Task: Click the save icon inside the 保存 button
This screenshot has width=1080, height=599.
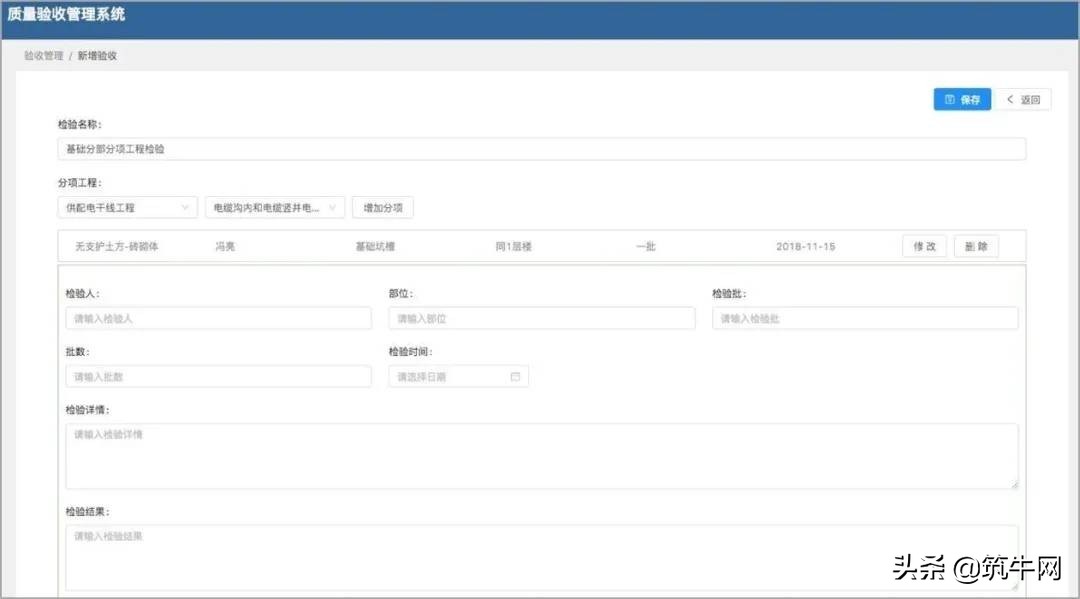Action: click(x=948, y=98)
